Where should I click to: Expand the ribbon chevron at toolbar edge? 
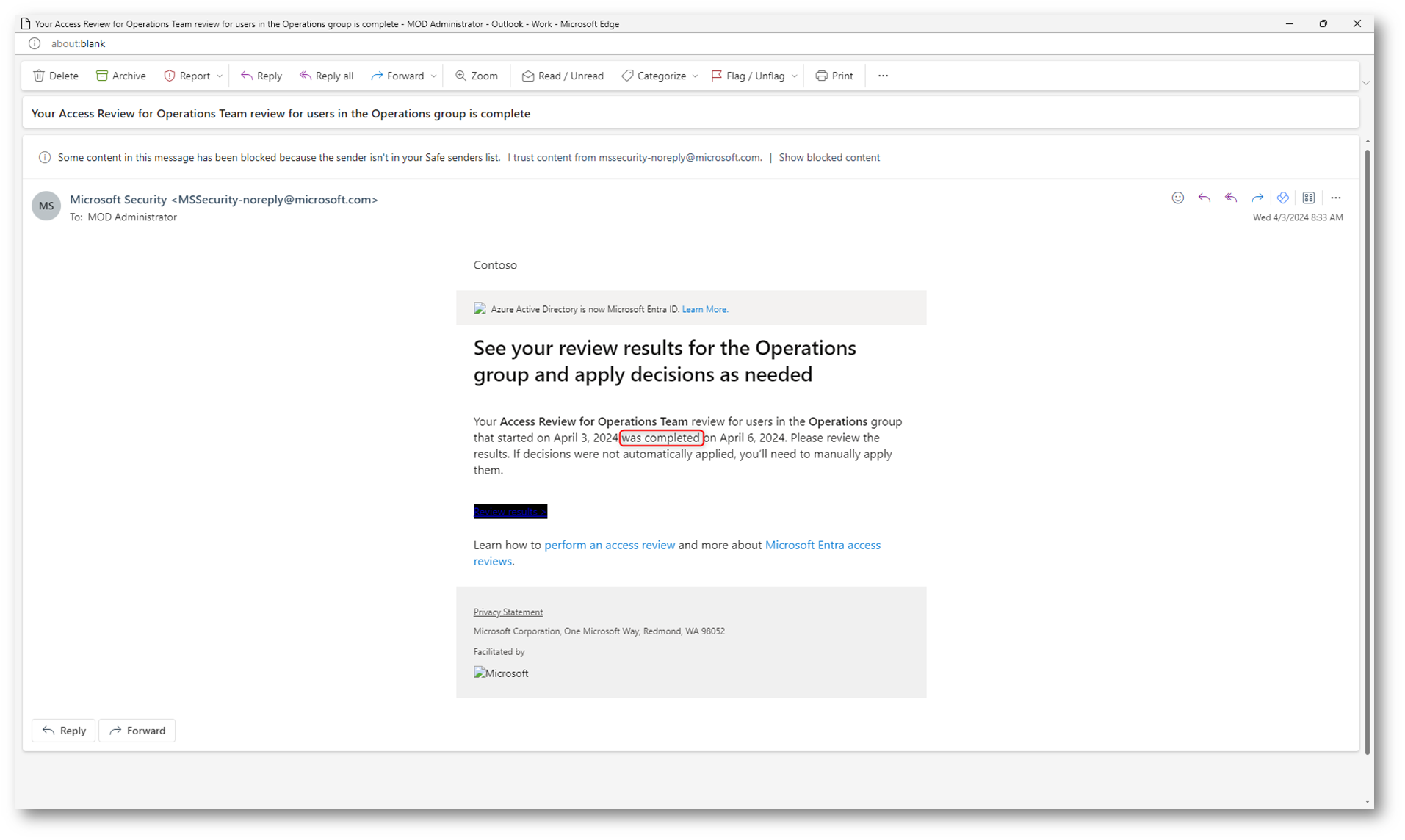click(1366, 83)
